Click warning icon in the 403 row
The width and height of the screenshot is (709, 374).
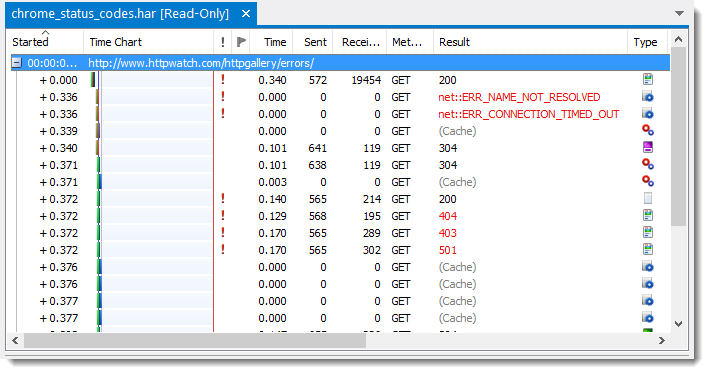[222, 232]
